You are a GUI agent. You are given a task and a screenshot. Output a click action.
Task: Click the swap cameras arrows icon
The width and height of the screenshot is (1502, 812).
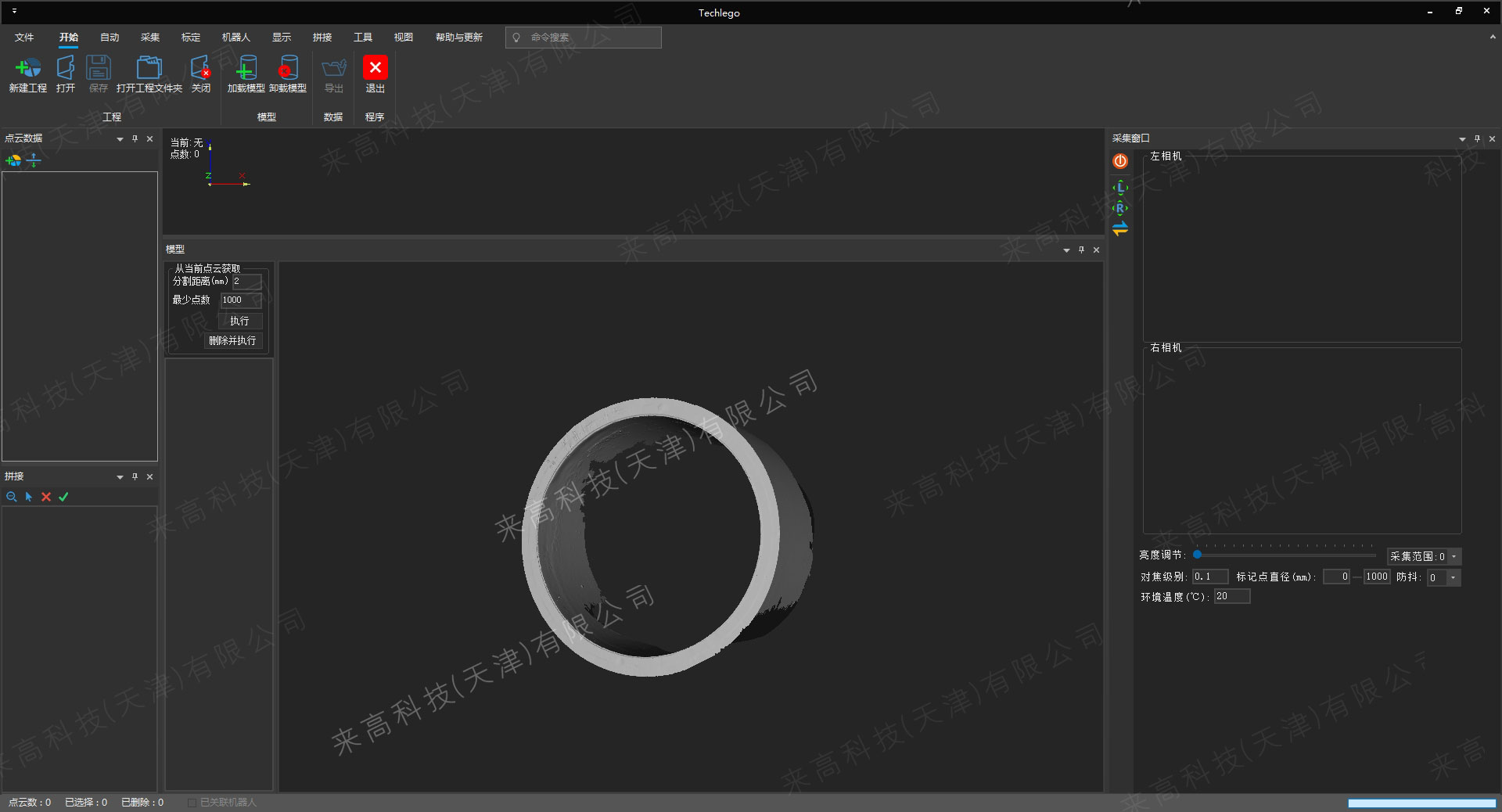[1120, 228]
